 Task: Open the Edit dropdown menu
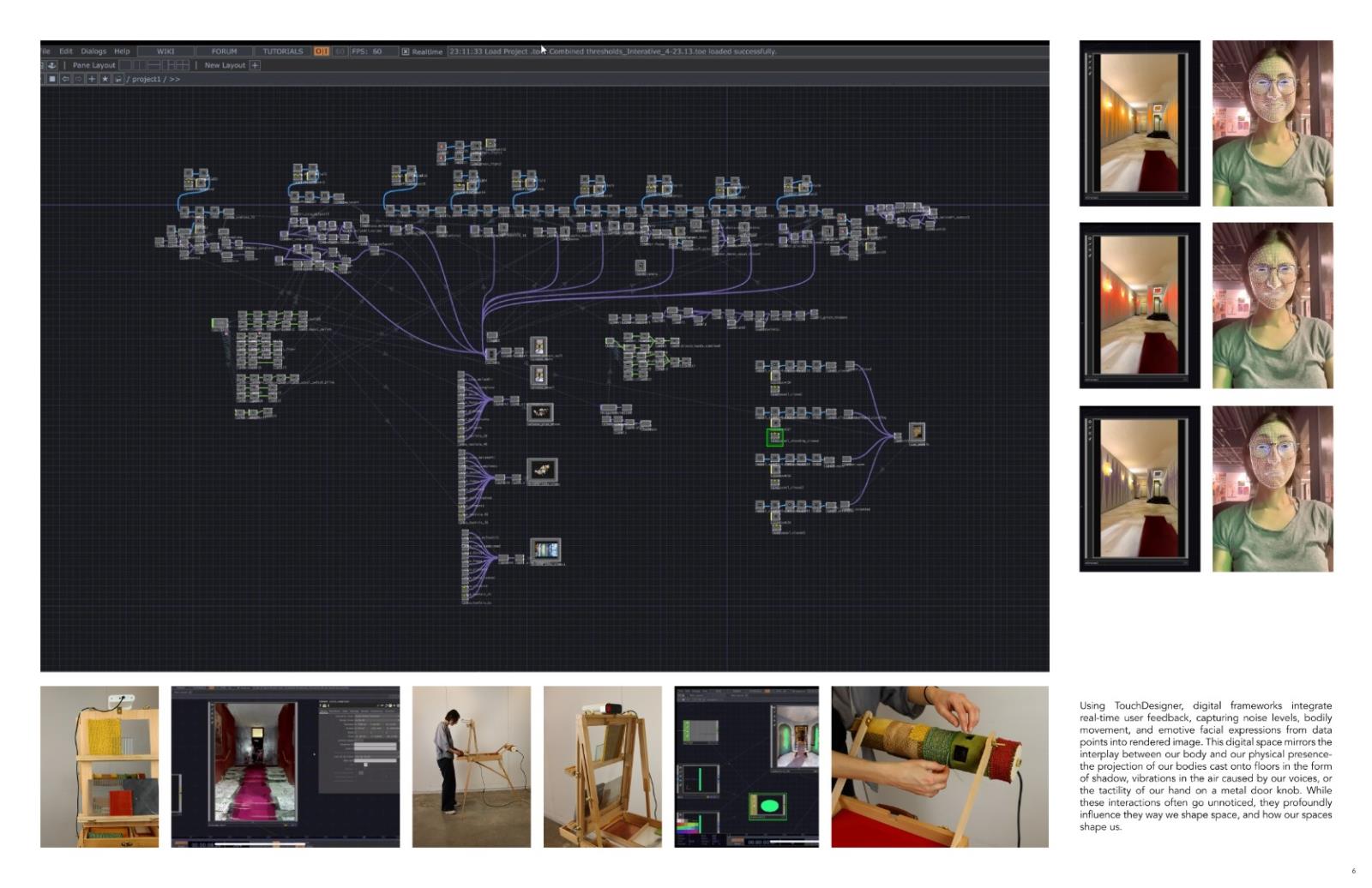point(66,51)
